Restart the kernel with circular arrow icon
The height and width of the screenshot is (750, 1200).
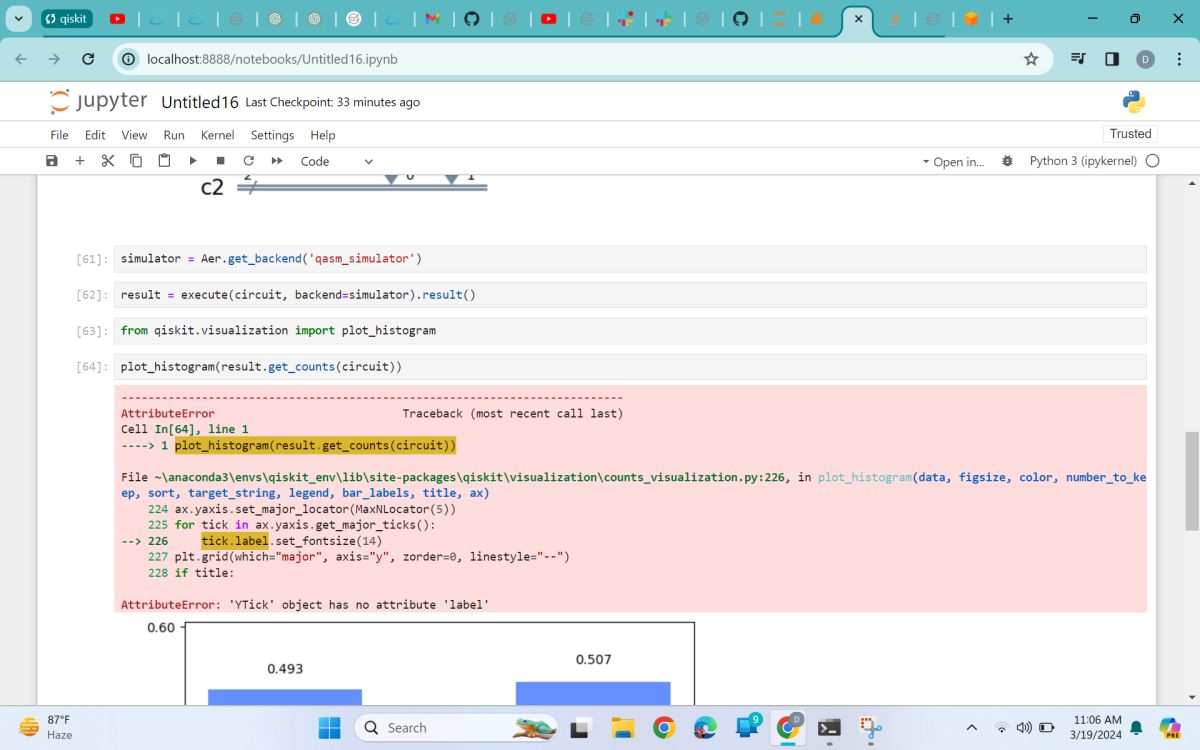(248, 161)
